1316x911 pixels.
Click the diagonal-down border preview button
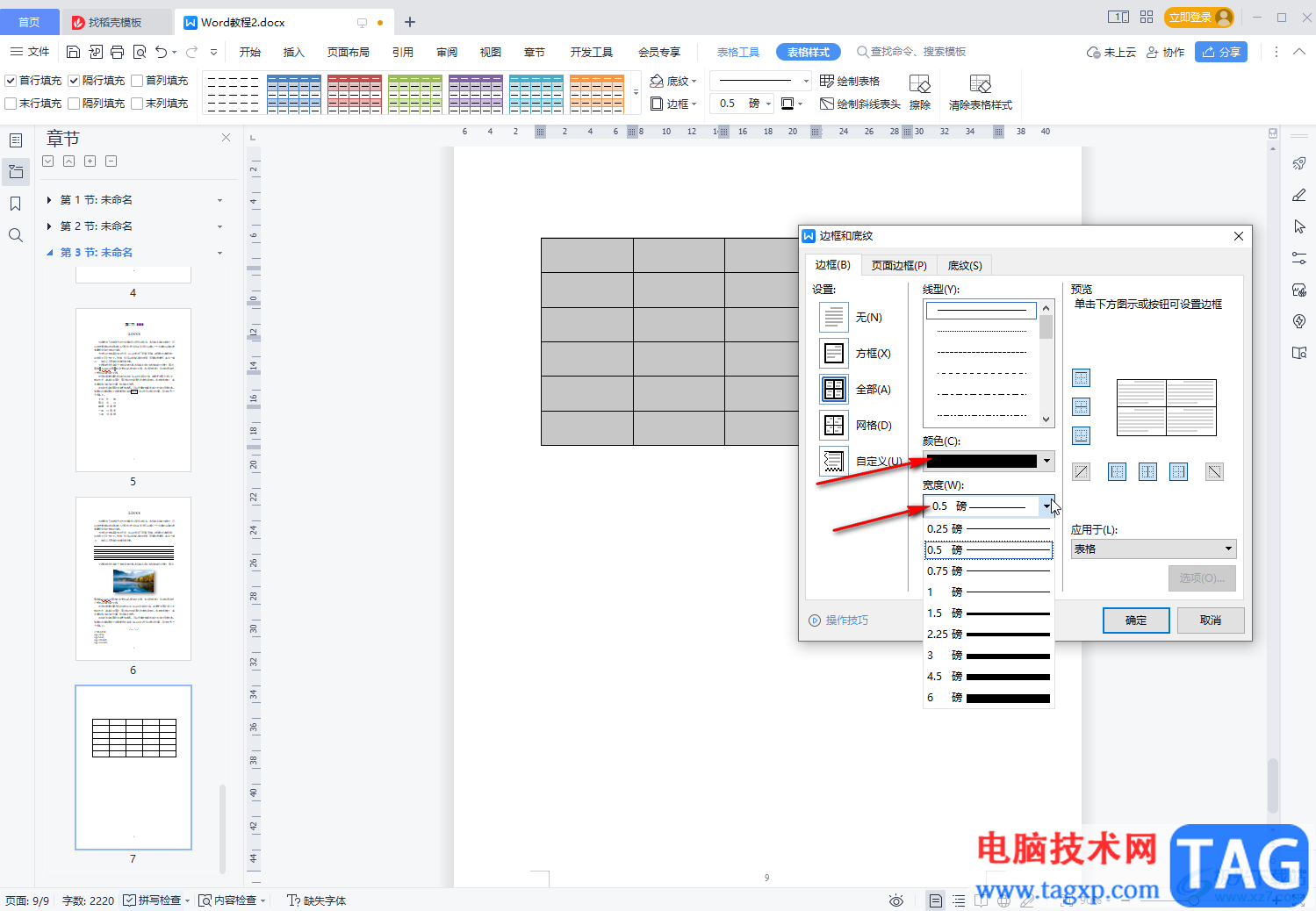click(1214, 472)
